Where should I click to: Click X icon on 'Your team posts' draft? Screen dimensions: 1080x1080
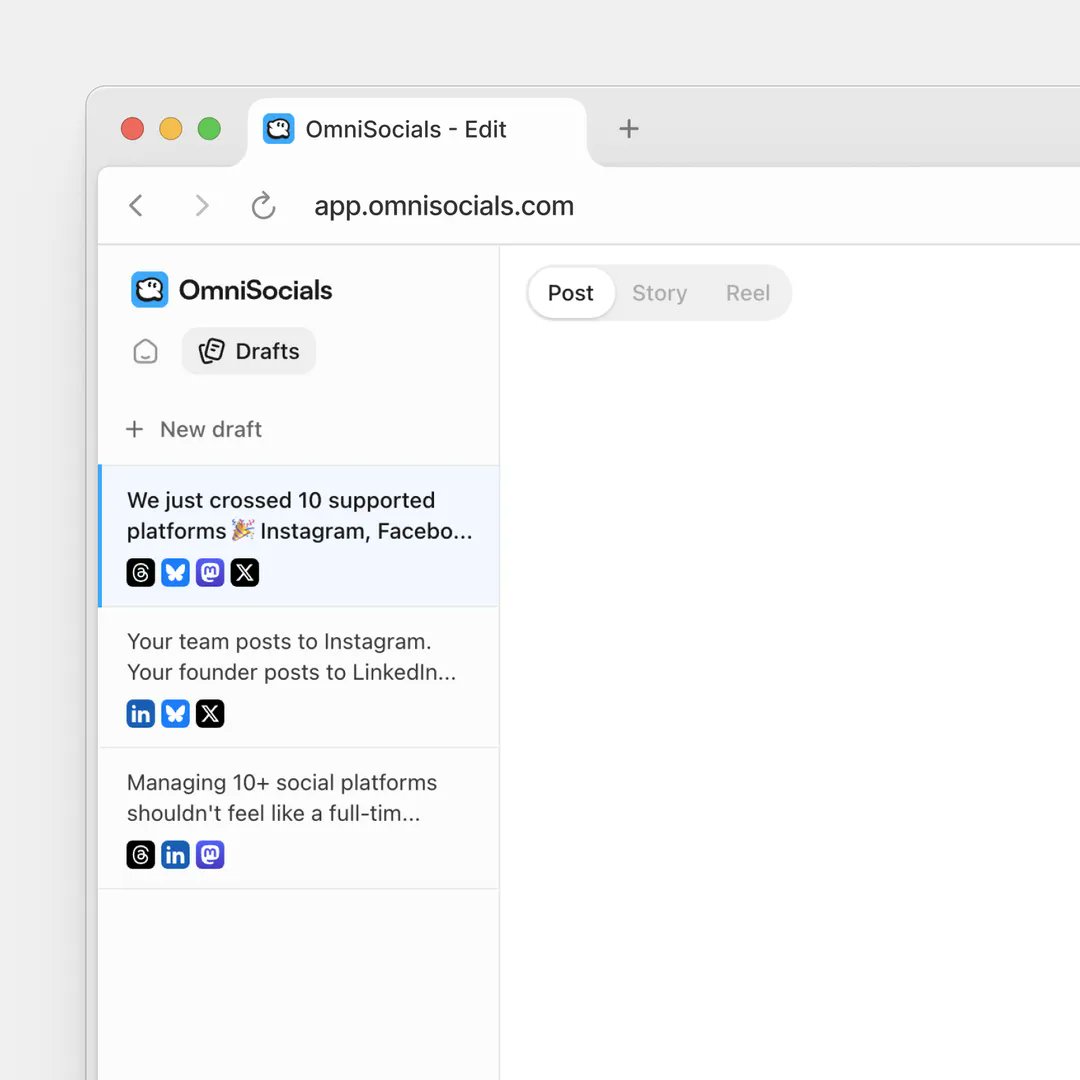210,714
